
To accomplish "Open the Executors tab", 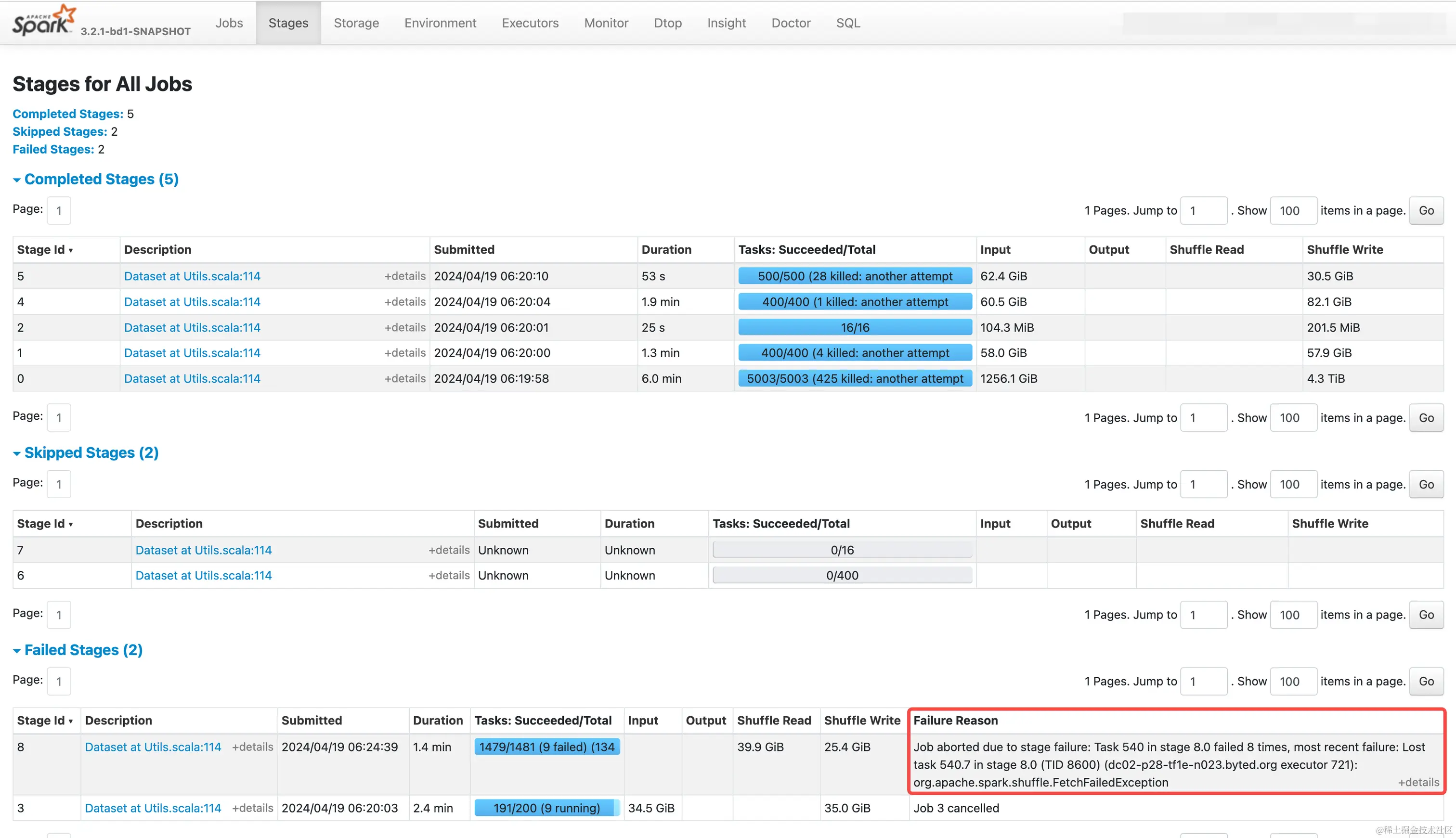I will tap(530, 23).
